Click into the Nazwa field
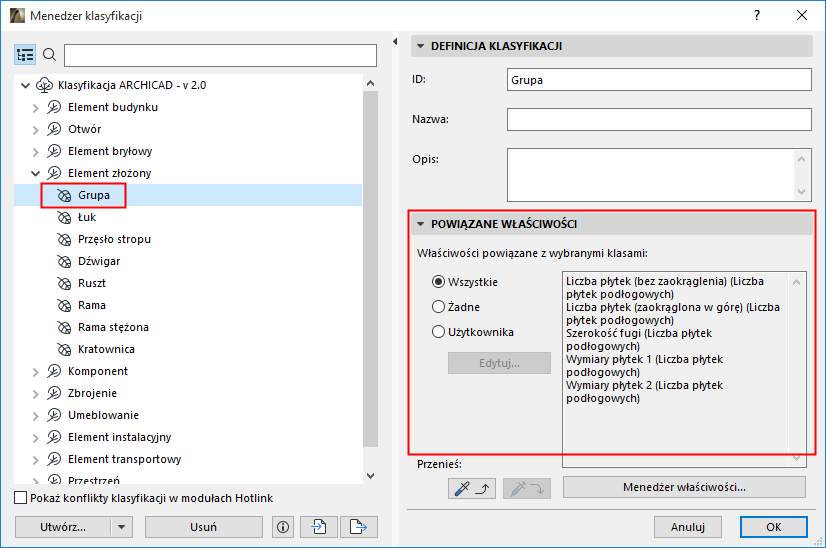 click(659, 120)
